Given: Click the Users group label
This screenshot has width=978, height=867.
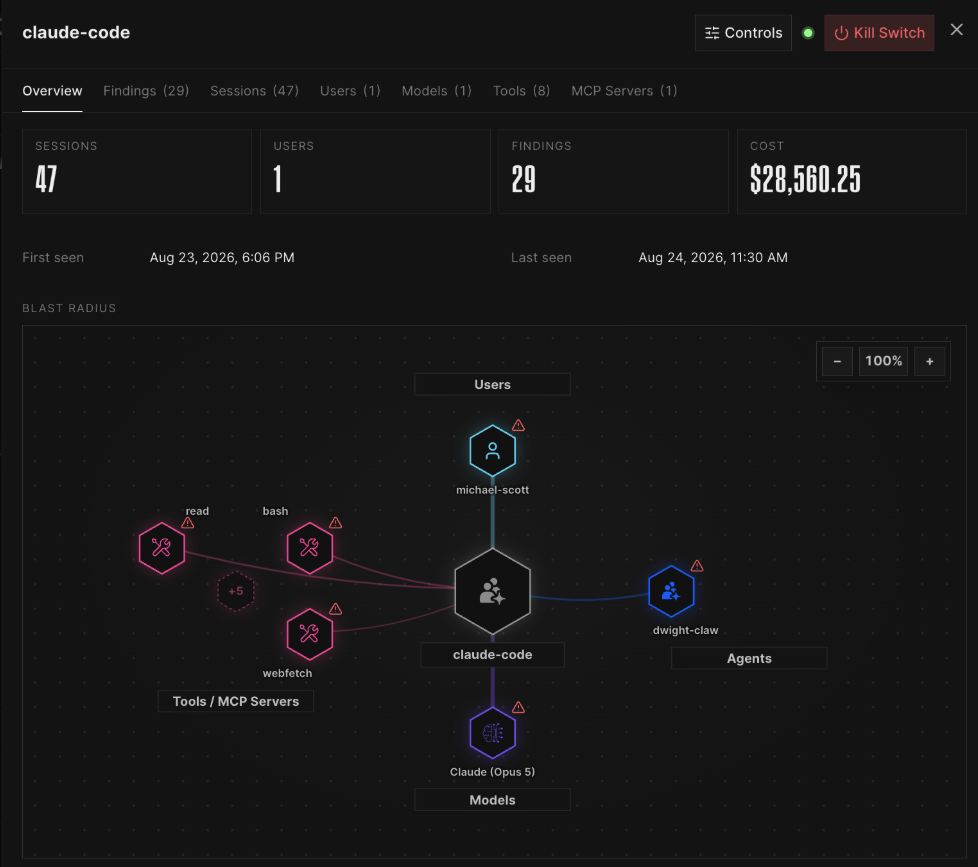Looking at the screenshot, I should (492, 384).
